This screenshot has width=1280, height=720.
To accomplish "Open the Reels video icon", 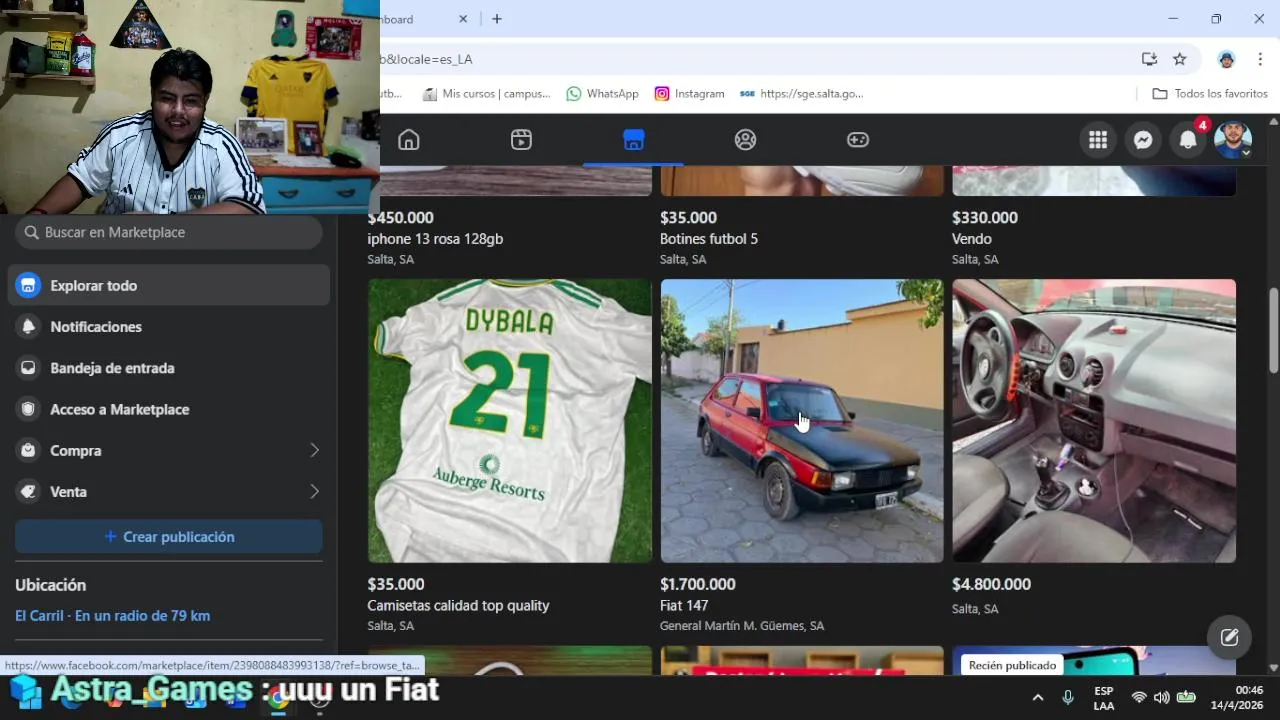I will pyautogui.click(x=521, y=140).
